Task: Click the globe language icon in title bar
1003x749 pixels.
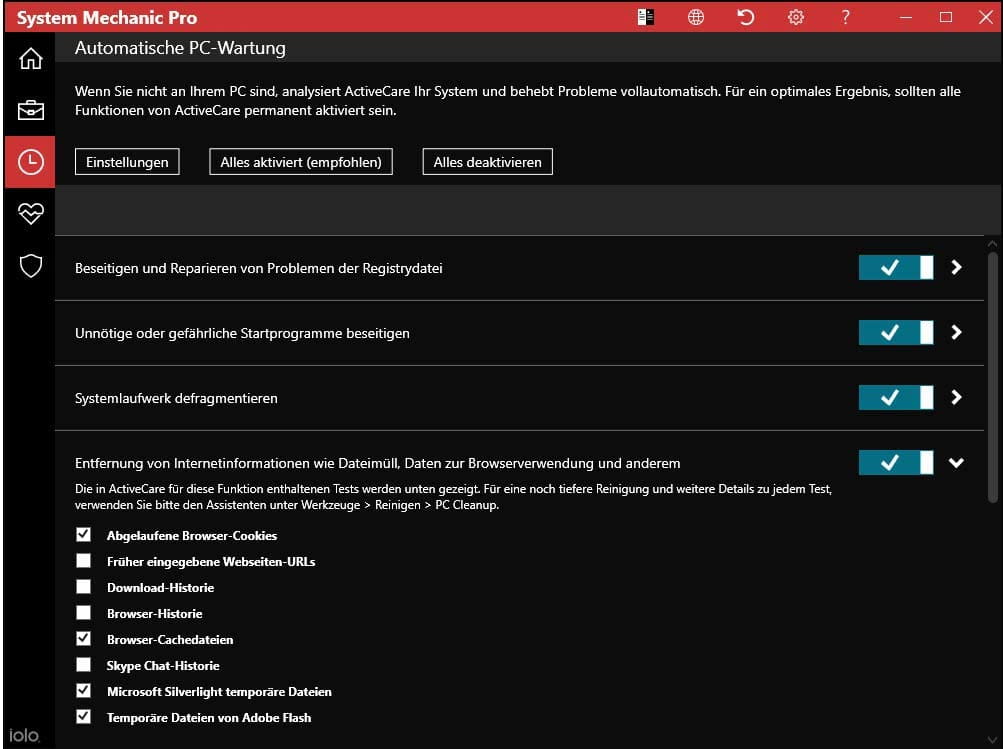Action: [696, 17]
